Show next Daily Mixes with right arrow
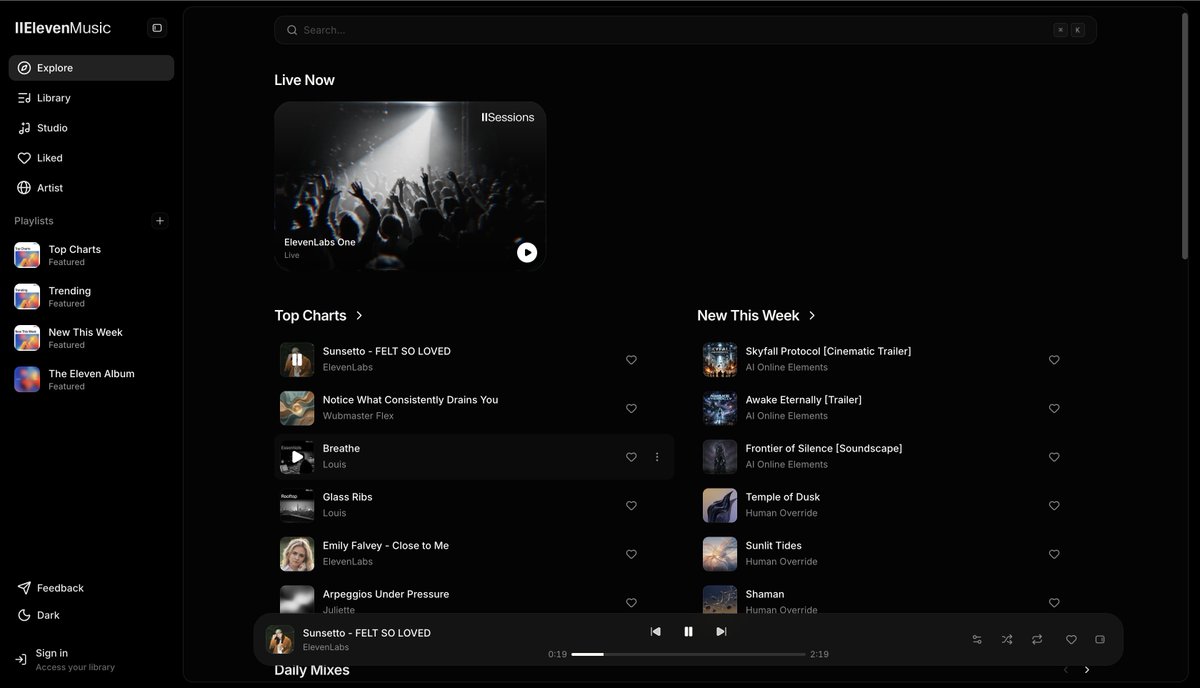This screenshot has height=688, width=1200. pos(1087,670)
